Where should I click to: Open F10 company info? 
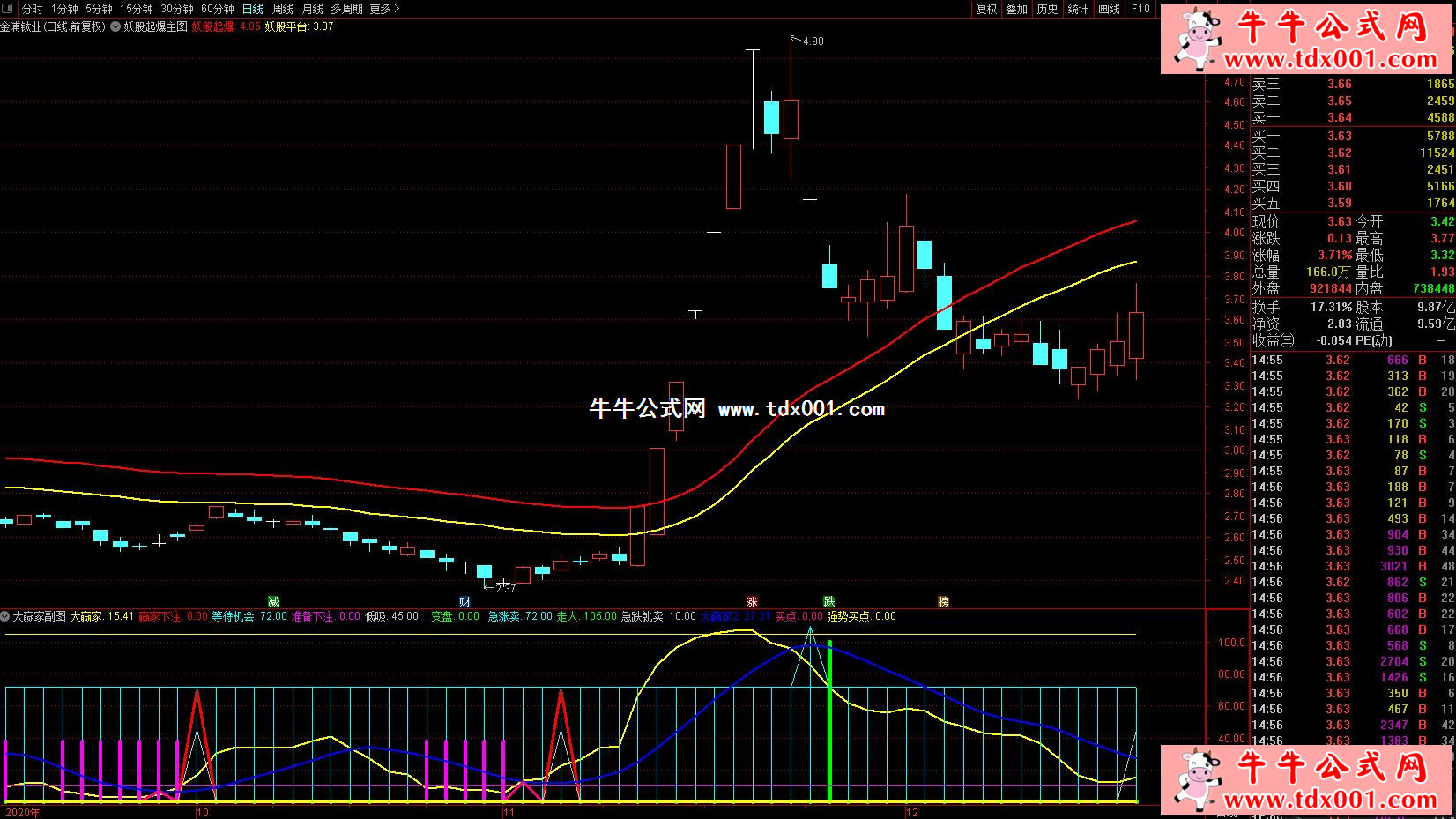click(x=1141, y=9)
